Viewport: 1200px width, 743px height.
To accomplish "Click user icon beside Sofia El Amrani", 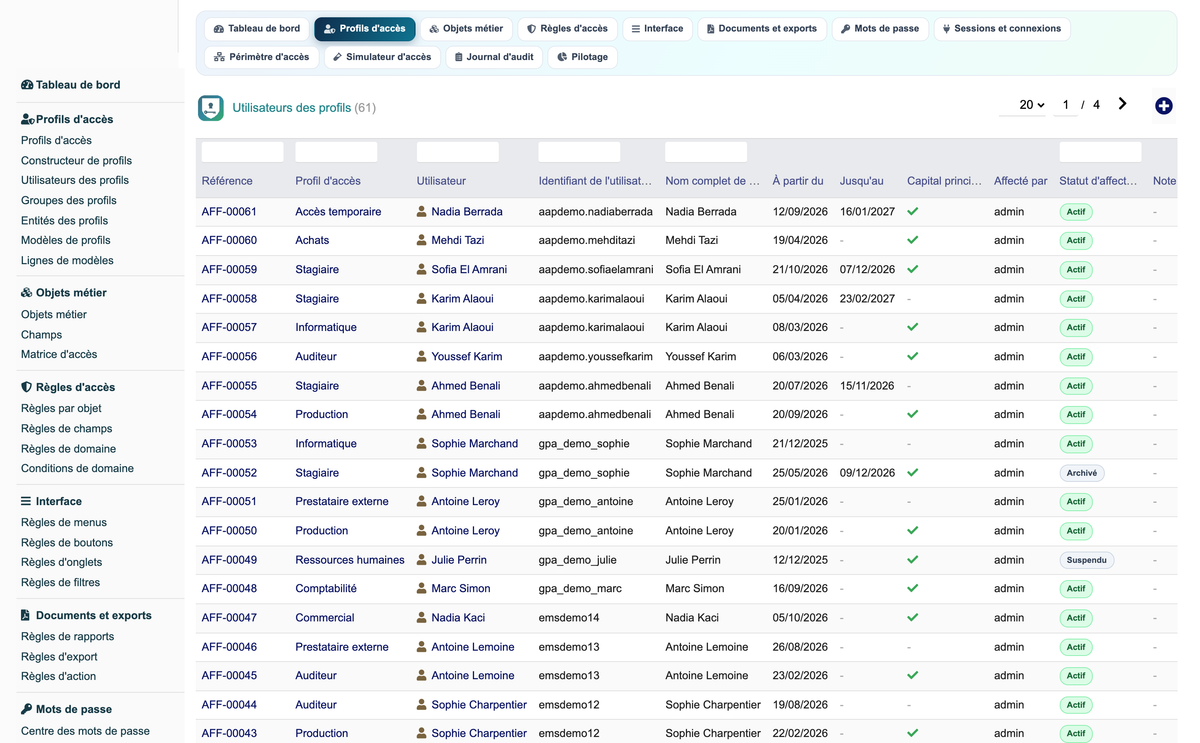I will tap(422, 270).
